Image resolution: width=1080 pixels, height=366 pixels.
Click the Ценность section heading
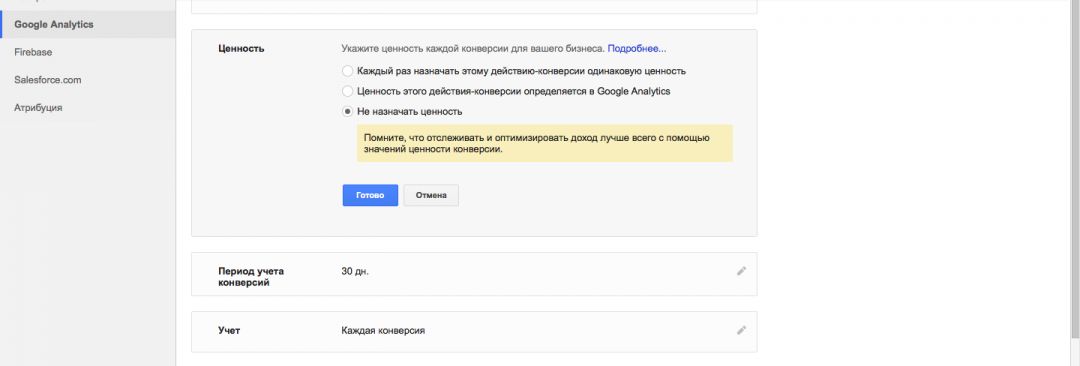[x=241, y=49]
